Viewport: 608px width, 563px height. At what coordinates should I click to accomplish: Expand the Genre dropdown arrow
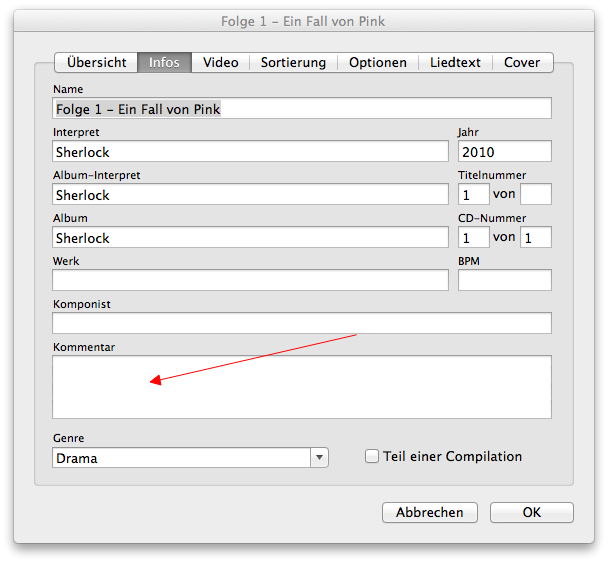coord(319,458)
